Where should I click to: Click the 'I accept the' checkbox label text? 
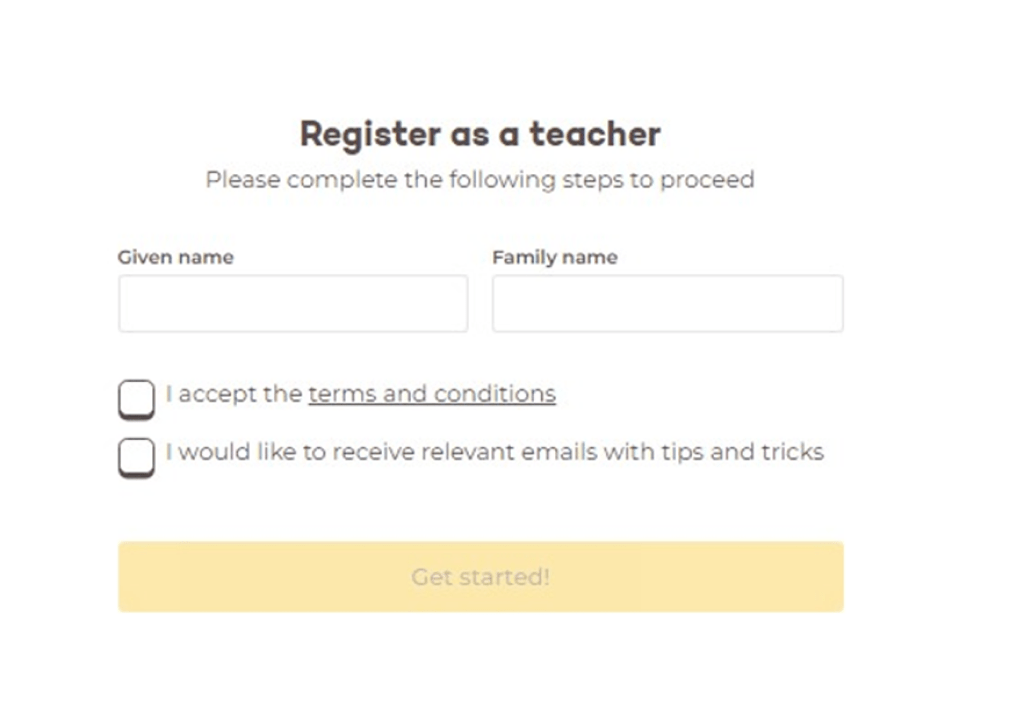point(235,393)
